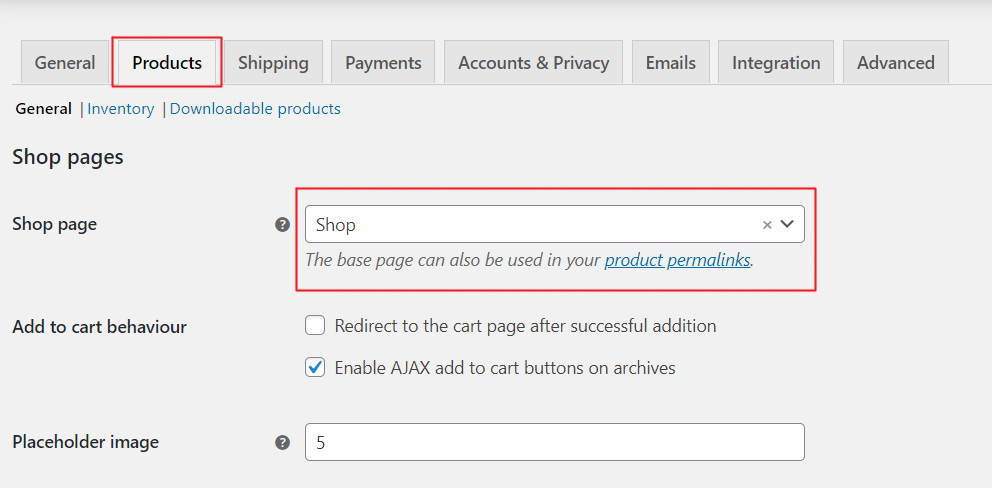Disable AJAX add to cart buttons checkbox
Image resolution: width=992 pixels, height=488 pixels.
[x=315, y=368]
